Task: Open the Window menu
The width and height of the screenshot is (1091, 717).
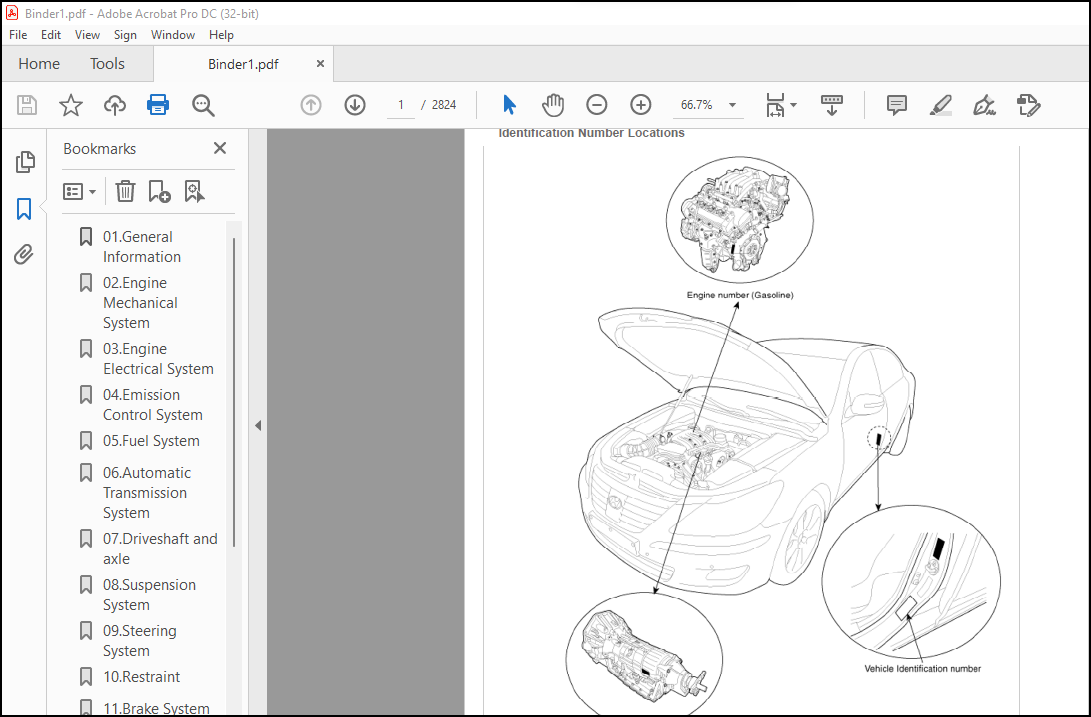Action: 173,35
